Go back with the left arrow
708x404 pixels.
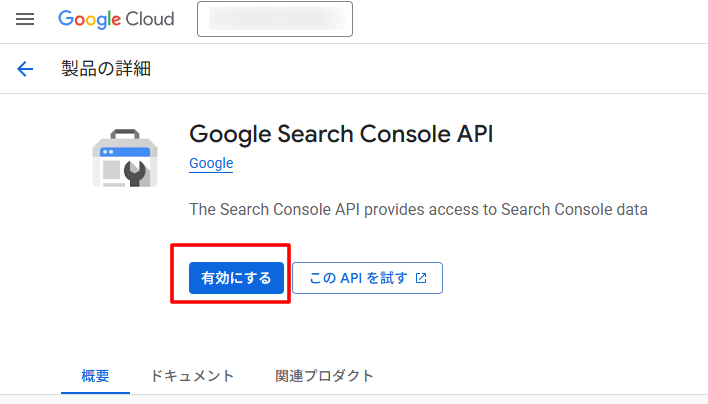[x=25, y=69]
